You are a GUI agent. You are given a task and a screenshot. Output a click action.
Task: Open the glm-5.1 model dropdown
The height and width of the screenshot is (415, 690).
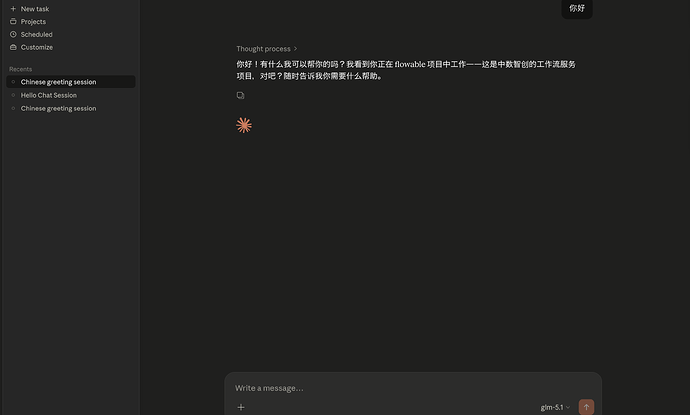click(555, 408)
